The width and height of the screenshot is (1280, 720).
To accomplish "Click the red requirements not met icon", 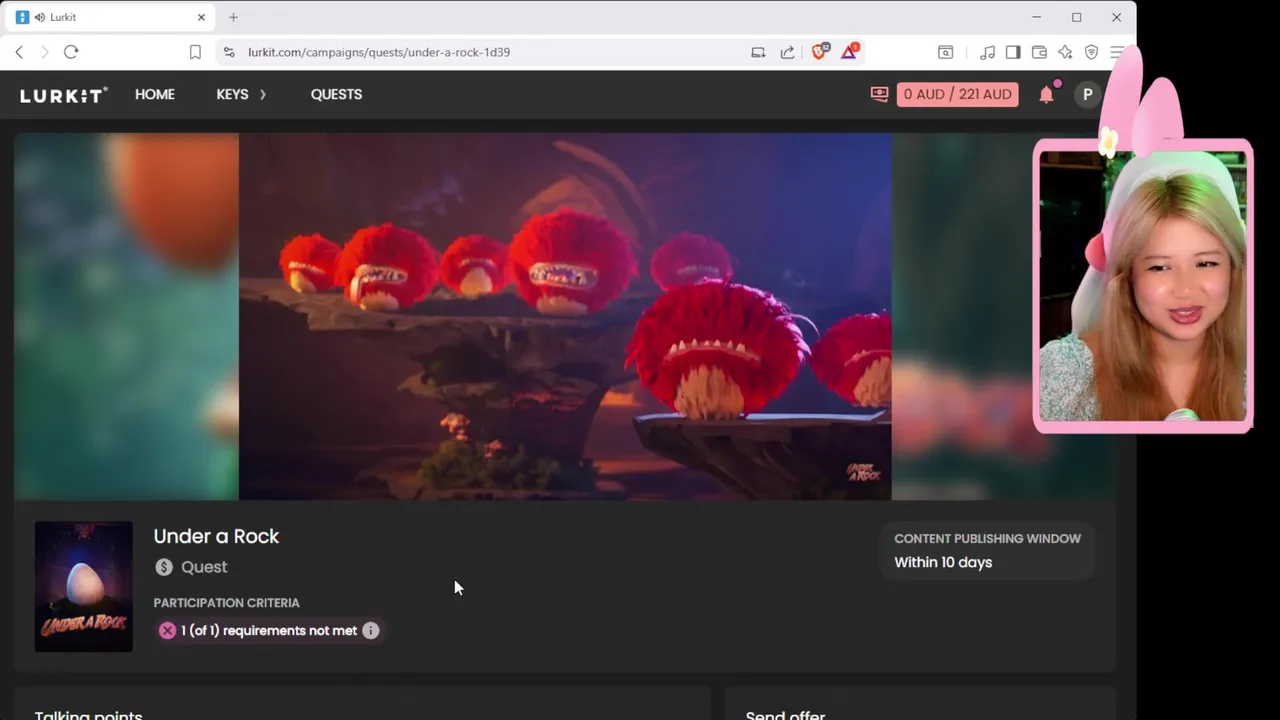I will click(167, 630).
